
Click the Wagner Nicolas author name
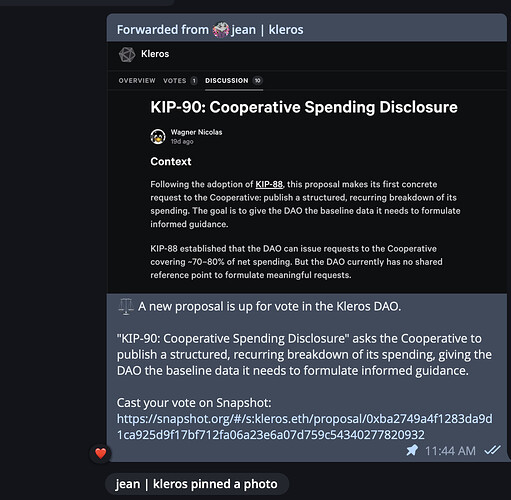(x=196, y=132)
